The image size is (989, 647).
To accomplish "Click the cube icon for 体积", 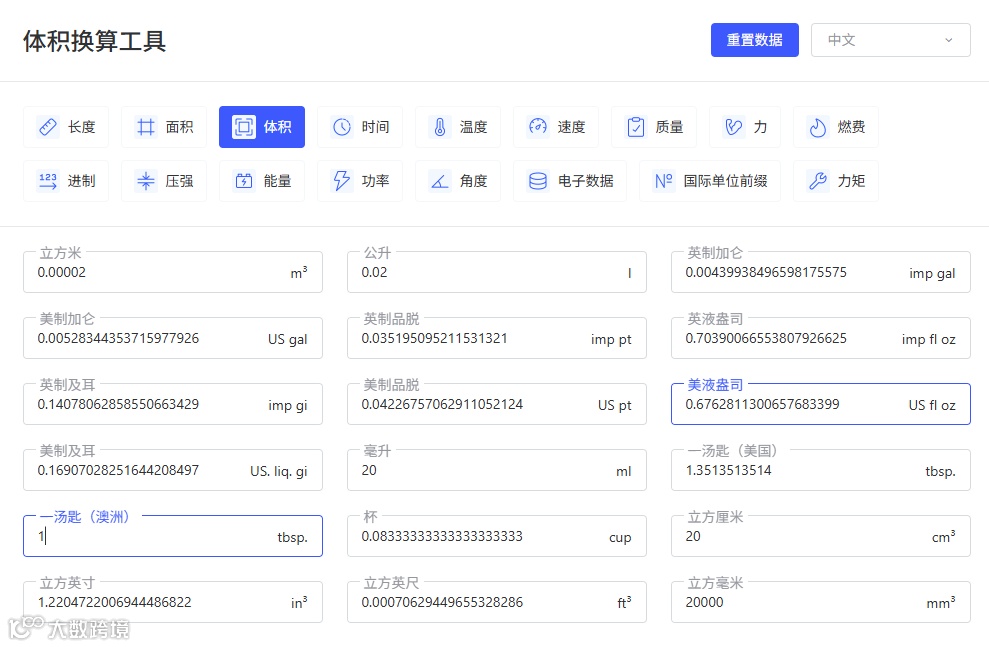I will (x=243, y=127).
